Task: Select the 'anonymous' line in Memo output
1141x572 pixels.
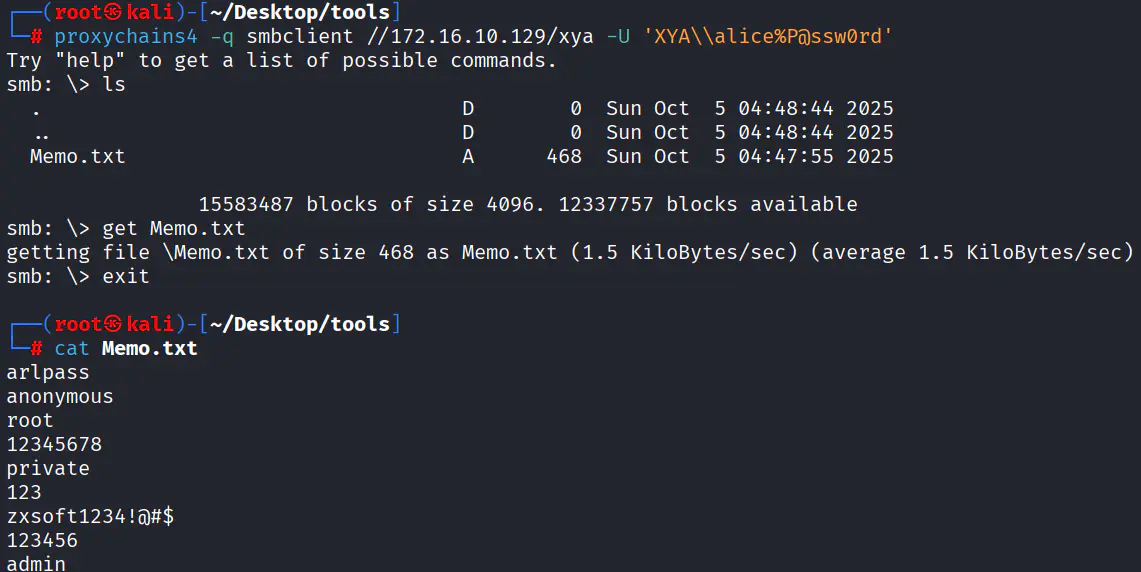Action: click(60, 397)
